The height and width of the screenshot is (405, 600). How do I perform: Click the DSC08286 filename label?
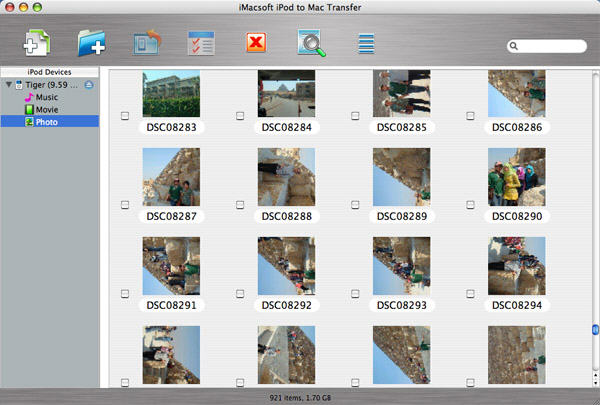pyautogui.click(x=517, y=127)
